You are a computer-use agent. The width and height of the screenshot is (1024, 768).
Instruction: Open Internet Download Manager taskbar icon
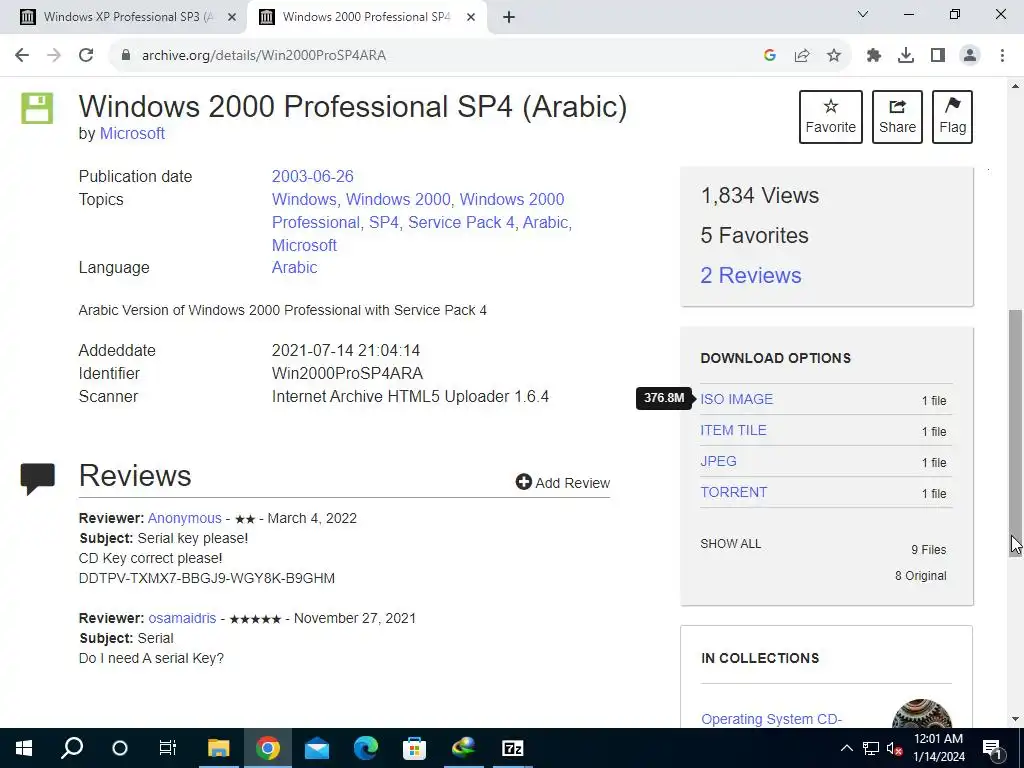click(x=463, y=748)
